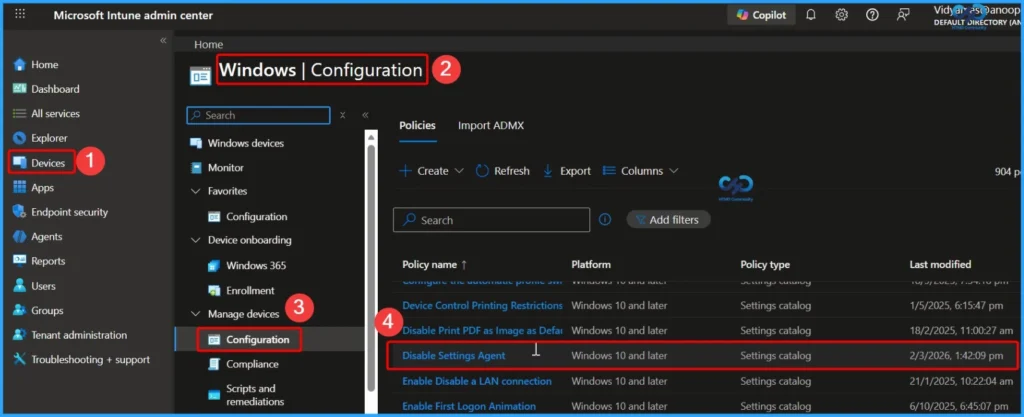Open notifications bell icon
Screen dimensions: 1024x417
(810, 15)
